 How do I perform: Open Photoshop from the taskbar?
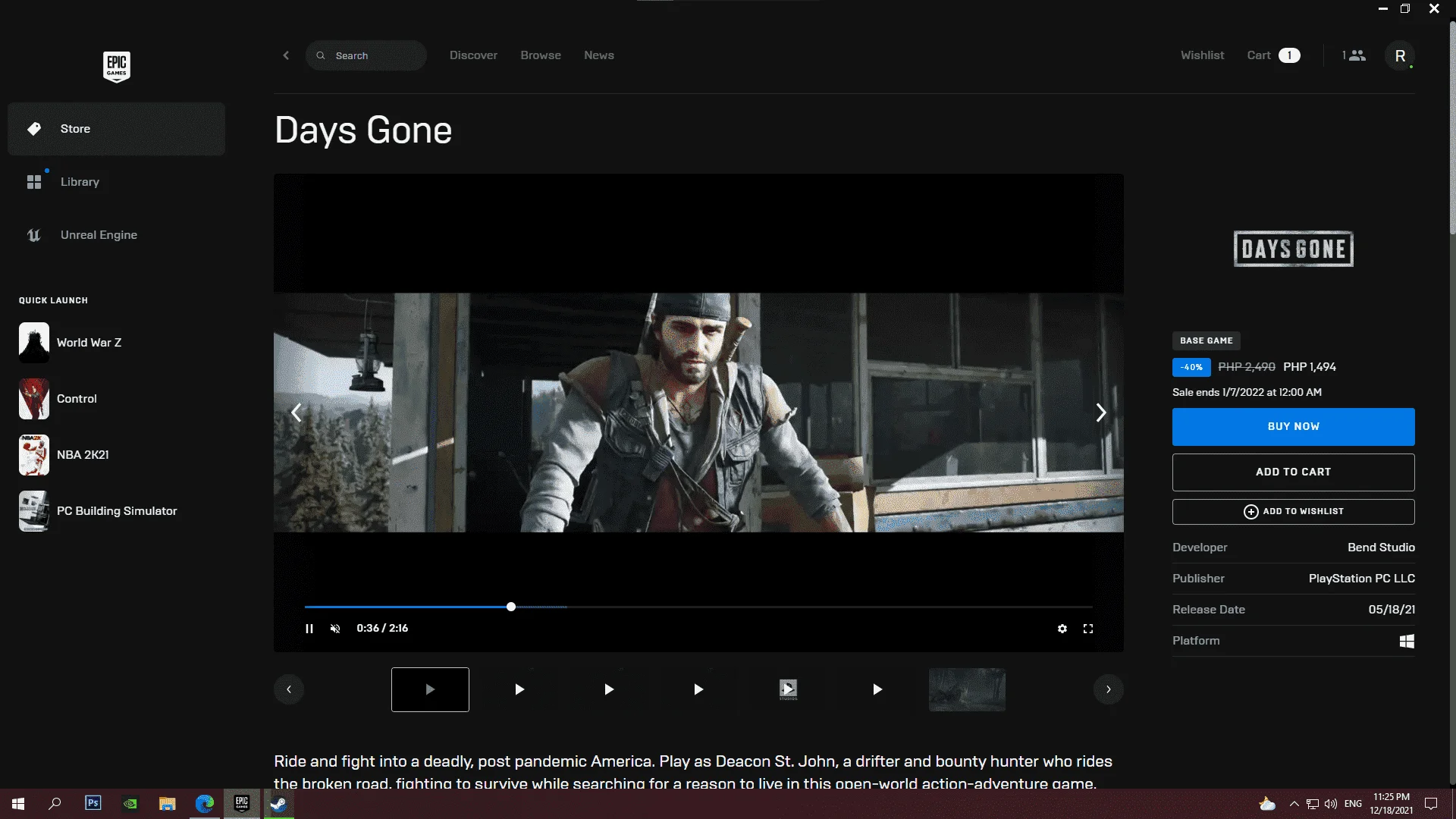[x=93, y=804]
